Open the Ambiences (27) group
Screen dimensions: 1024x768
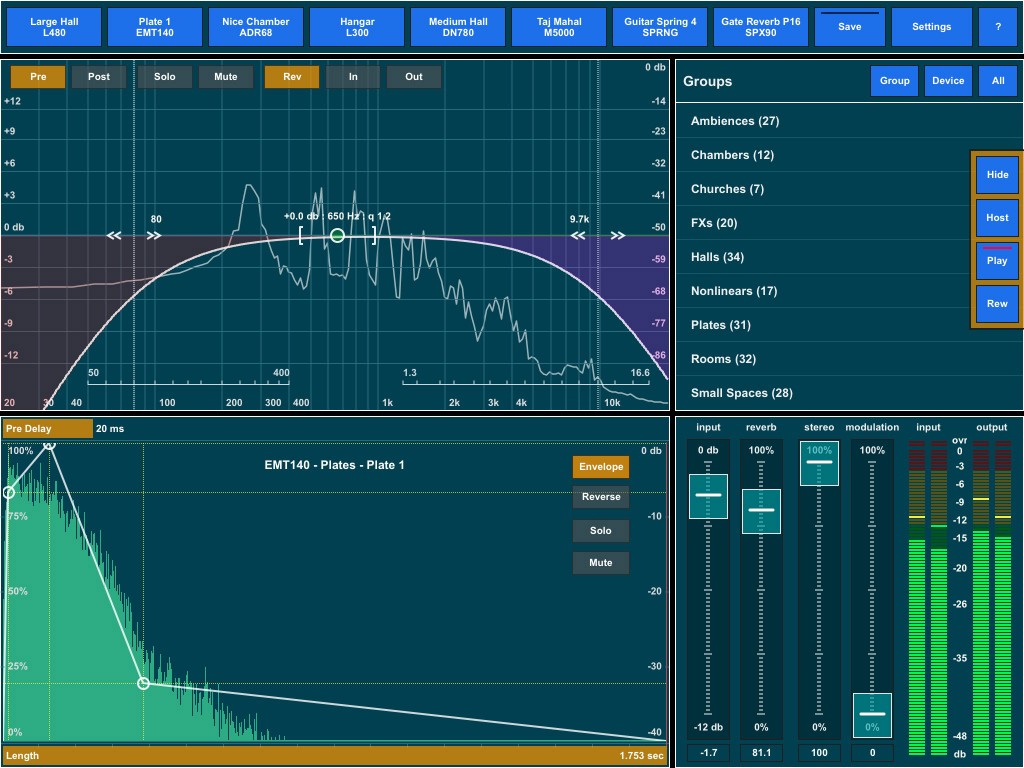(734, 121)
